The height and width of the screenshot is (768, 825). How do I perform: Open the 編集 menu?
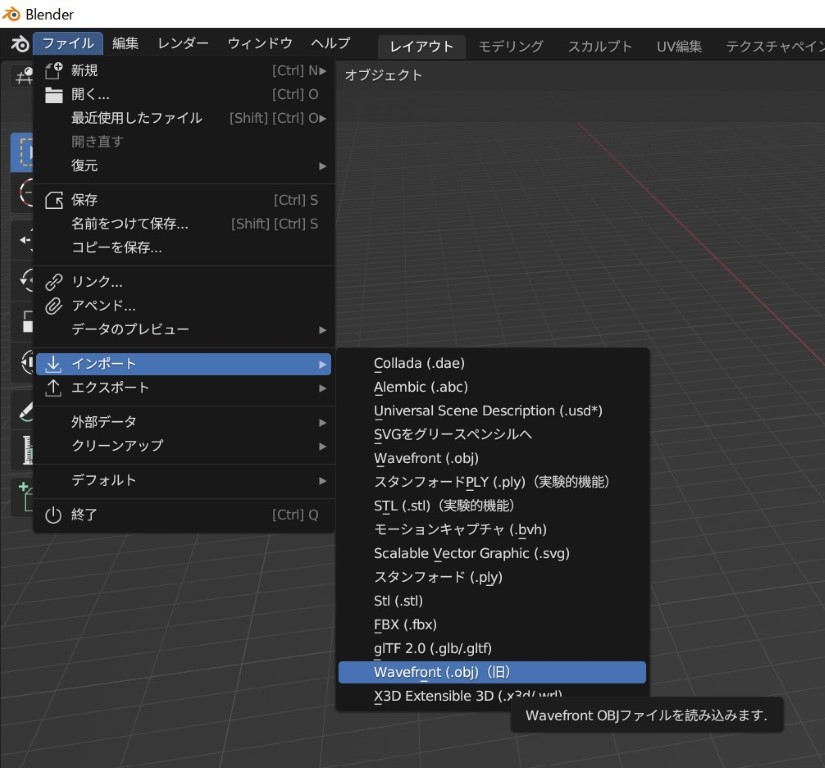click(126, 44)
